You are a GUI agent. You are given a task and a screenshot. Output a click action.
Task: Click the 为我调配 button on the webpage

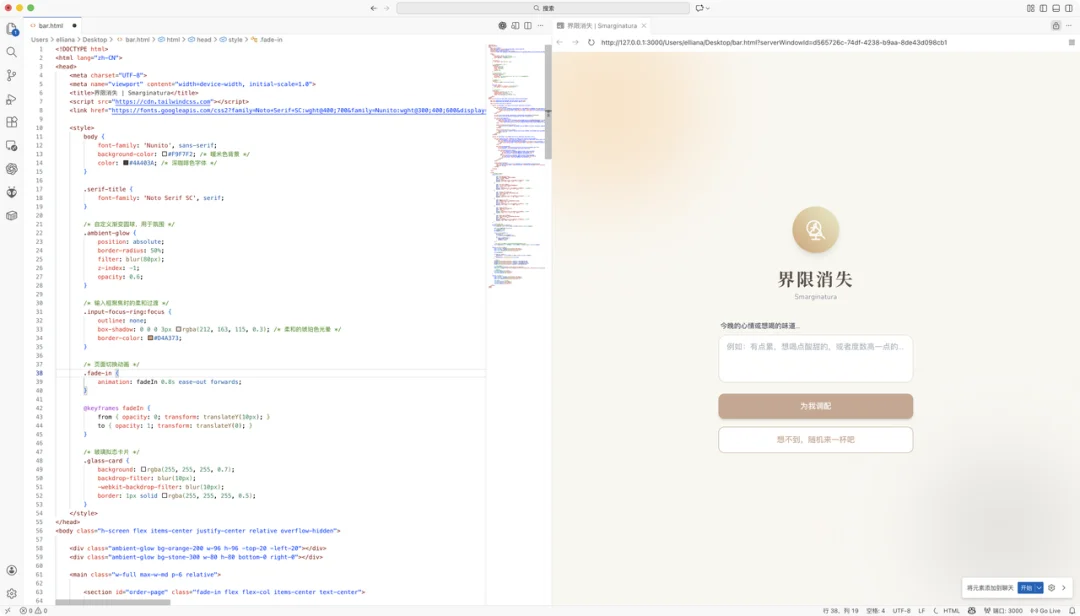point(815,406)
